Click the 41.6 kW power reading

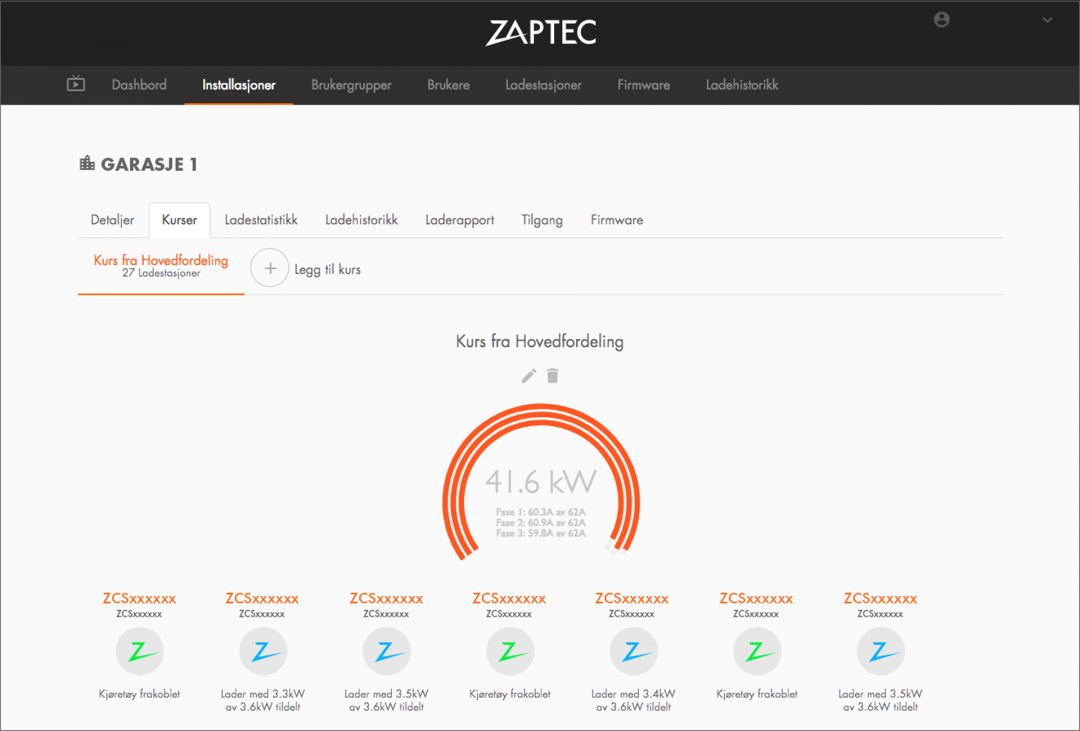tap(541, 482)
